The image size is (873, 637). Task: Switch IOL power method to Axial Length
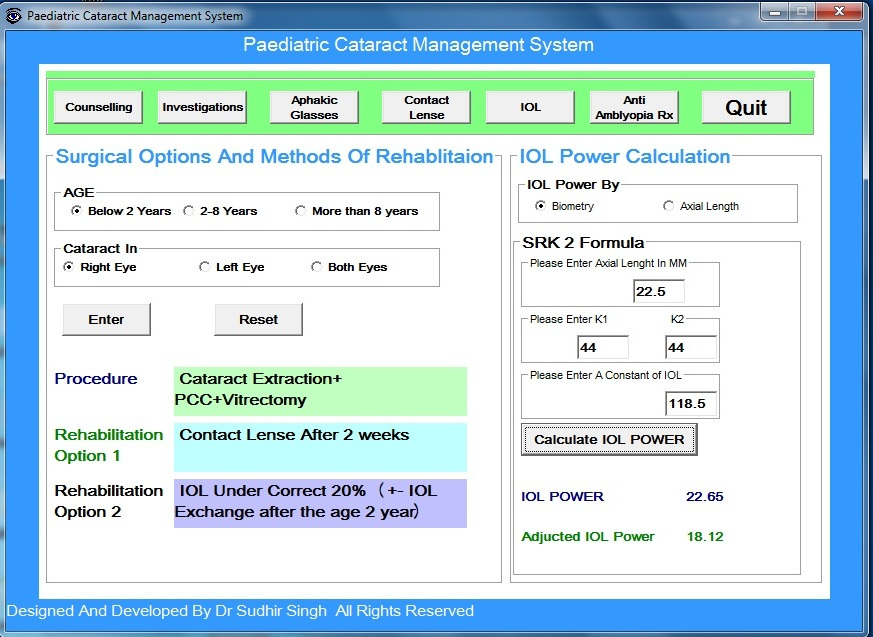tap(669, 206)
